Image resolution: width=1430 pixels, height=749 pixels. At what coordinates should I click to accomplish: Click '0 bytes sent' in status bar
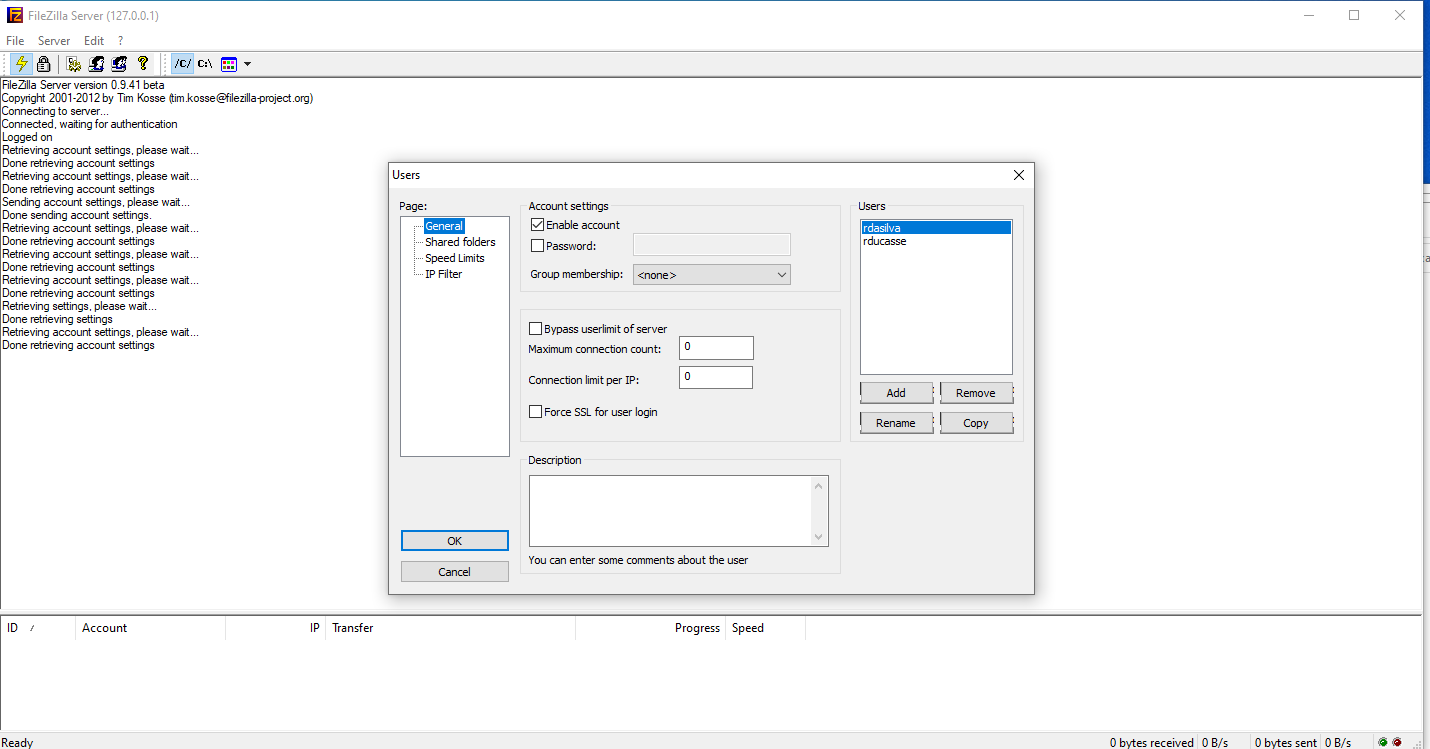pos(1286,743)
